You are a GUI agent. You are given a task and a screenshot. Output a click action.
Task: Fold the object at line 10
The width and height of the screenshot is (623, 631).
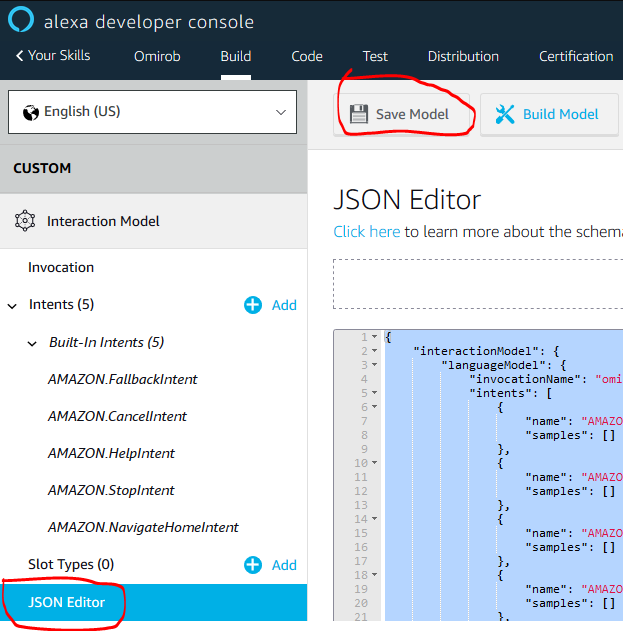pos(375,462)
